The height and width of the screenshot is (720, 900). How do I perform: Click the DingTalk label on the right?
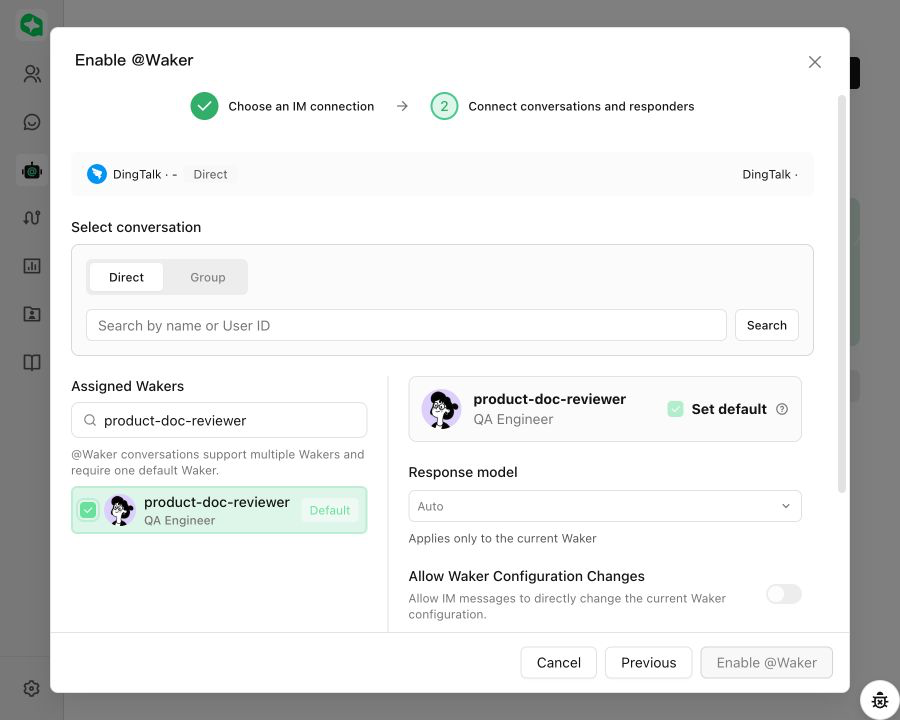click(770, 175)
